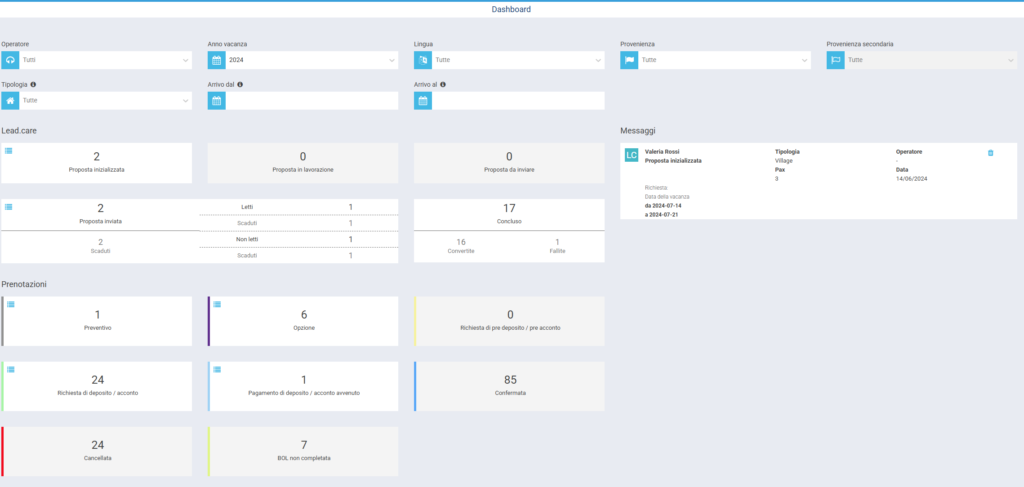Image resolution: width=1024 pixels, height=487 pixels.
Task: Open the Confermata bookings card
Action: click(509, 385)
